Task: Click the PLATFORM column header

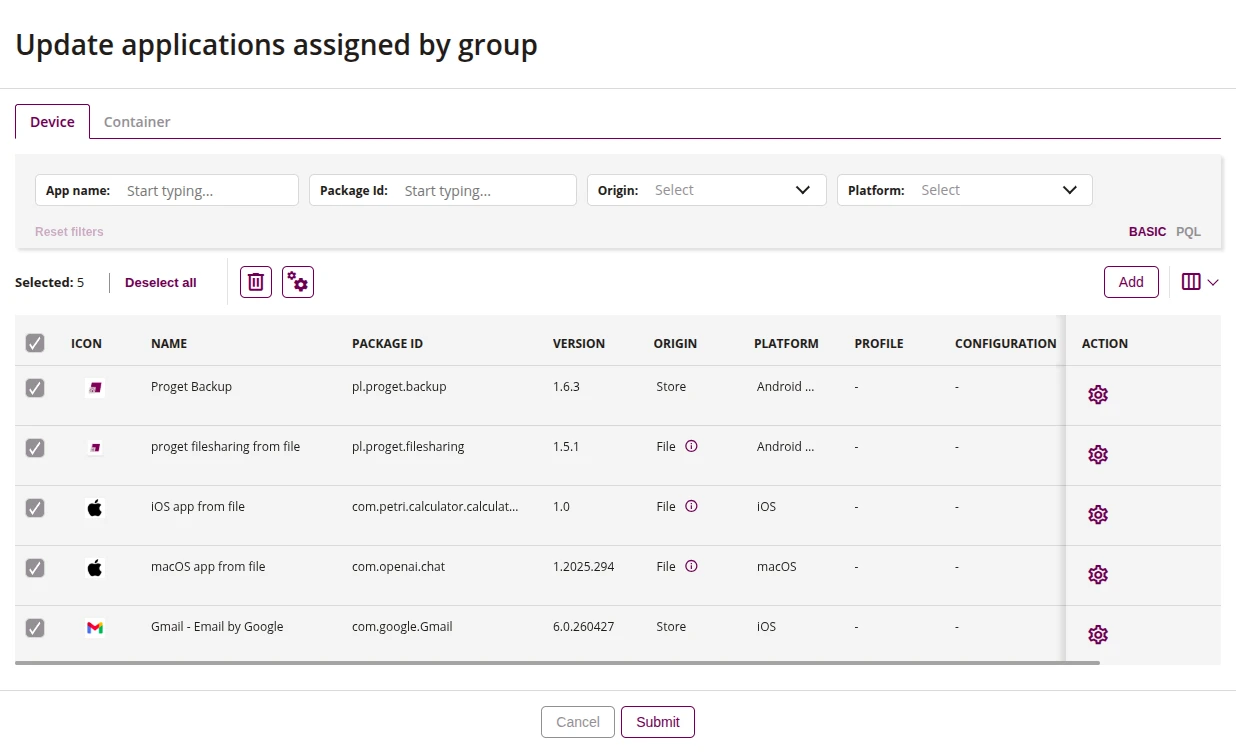Action: tap(786, 343)
